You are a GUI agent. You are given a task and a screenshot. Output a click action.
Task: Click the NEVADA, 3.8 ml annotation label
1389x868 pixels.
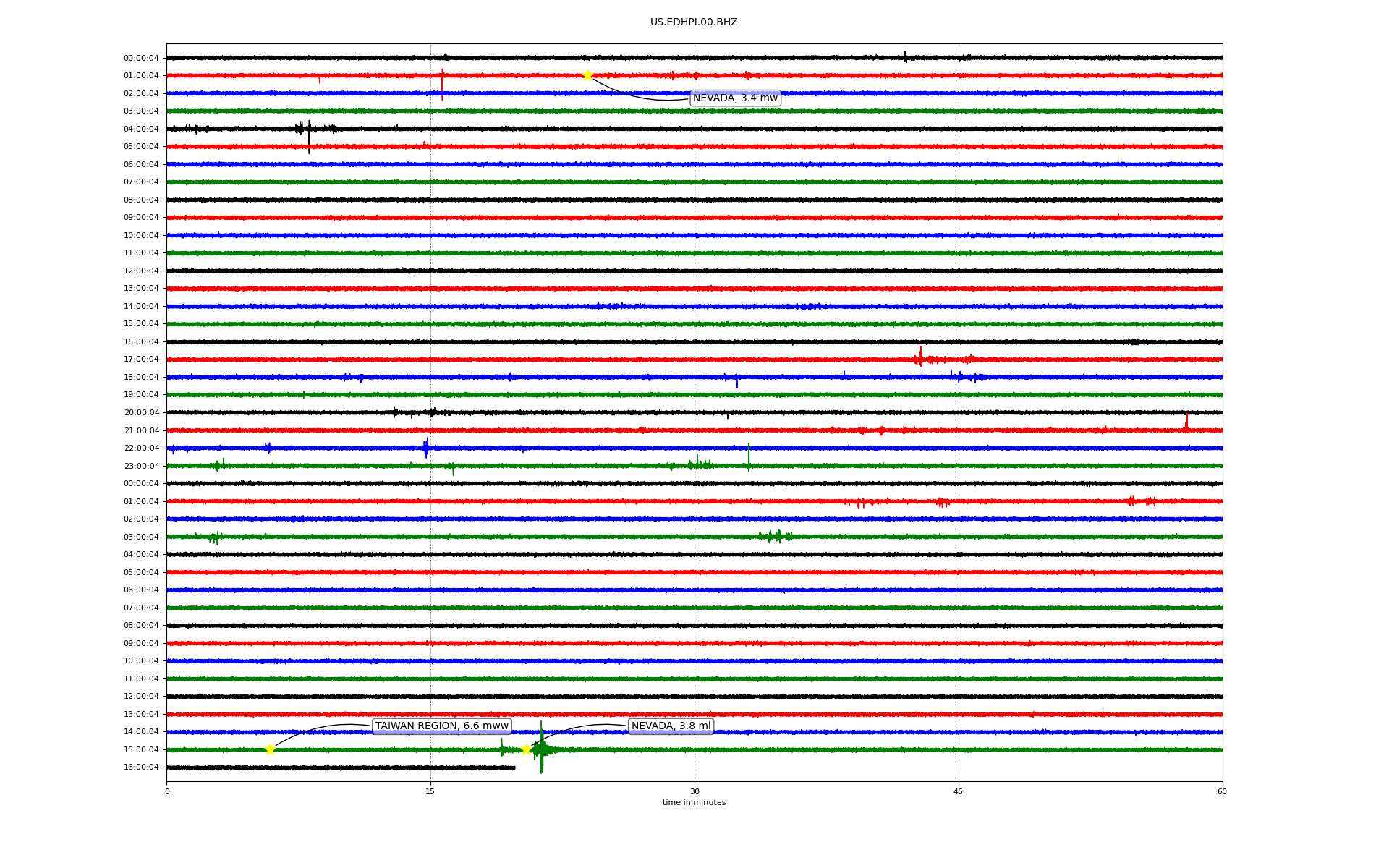click(x=671, y=726)
